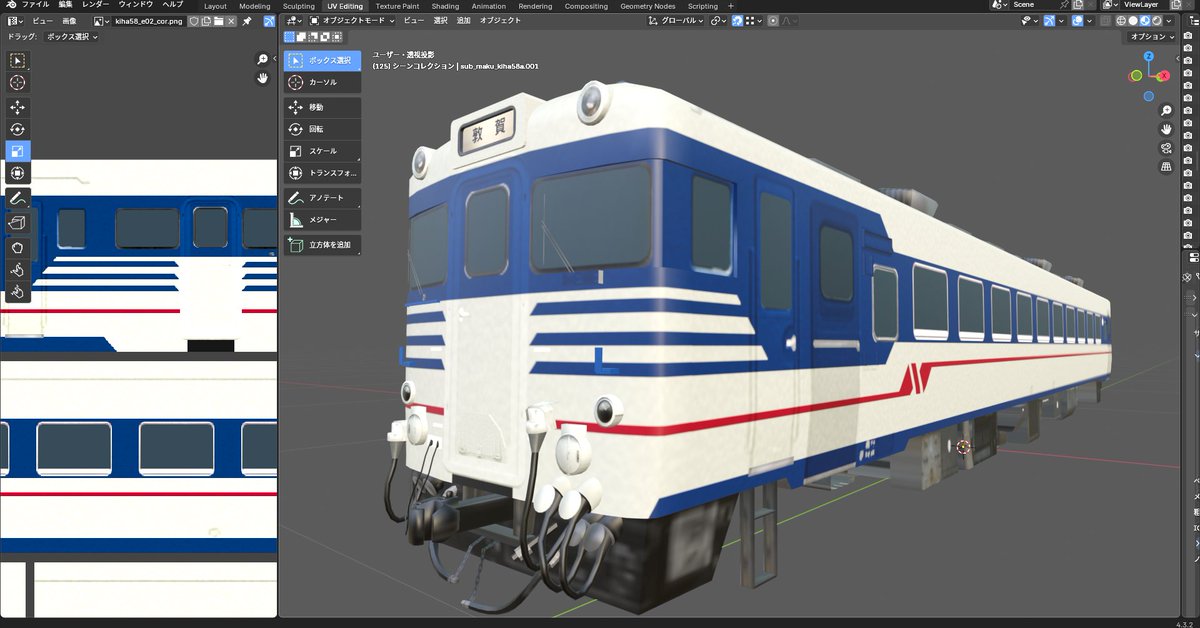Click the red X axis on navigation gizmo

pyautogui.click(x=1163, y=76)
